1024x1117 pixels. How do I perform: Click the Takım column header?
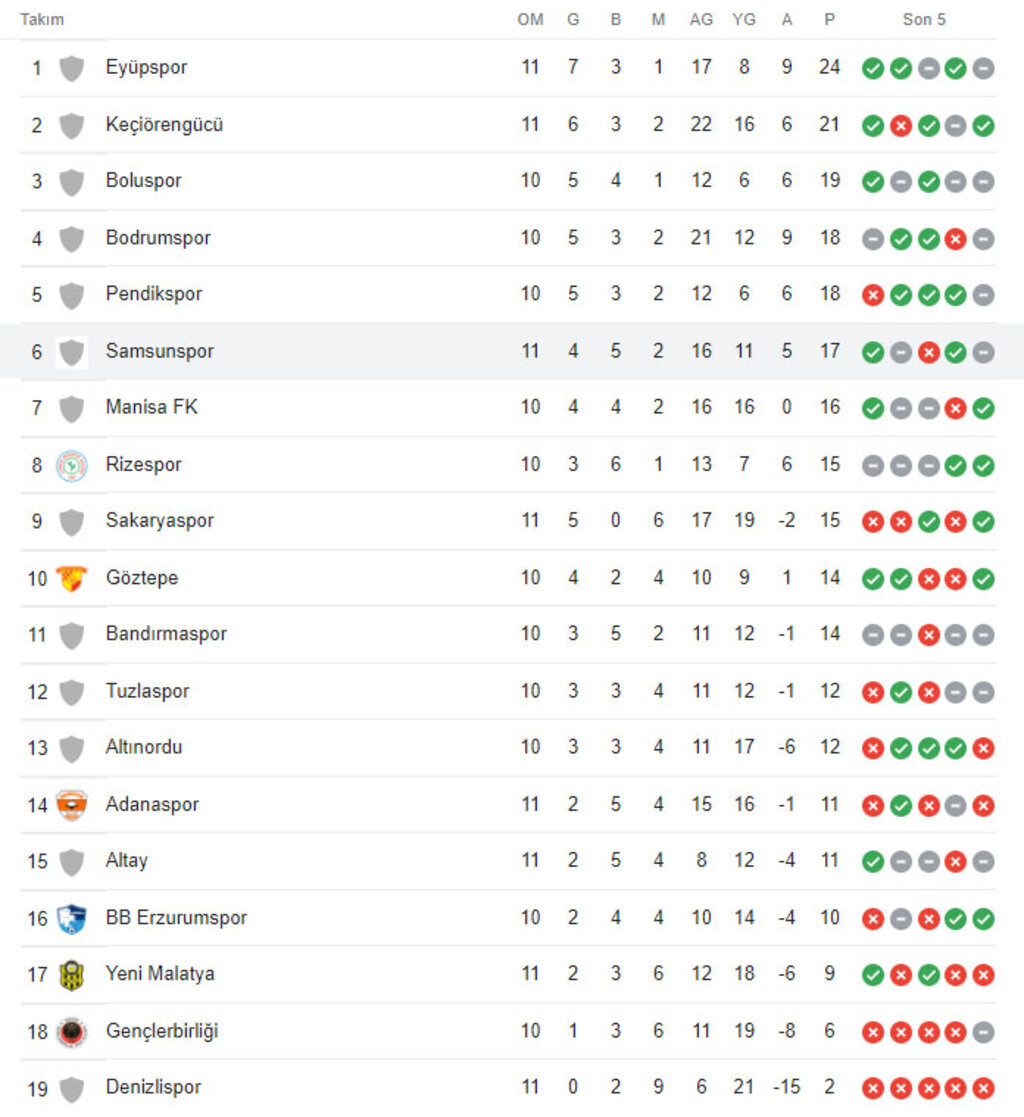[x=42, y=19]
